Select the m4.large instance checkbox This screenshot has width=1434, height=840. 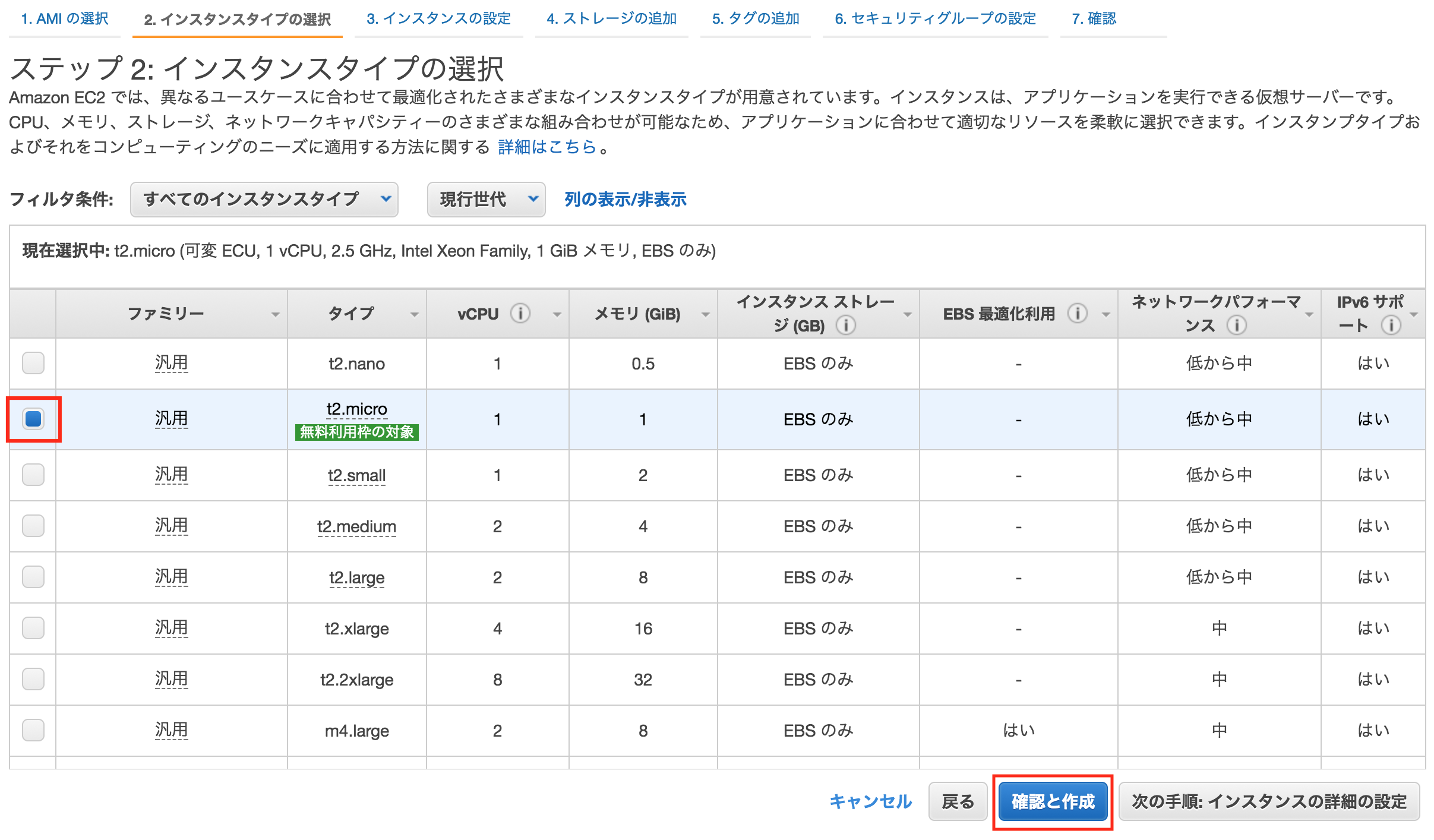coord(33,730)
